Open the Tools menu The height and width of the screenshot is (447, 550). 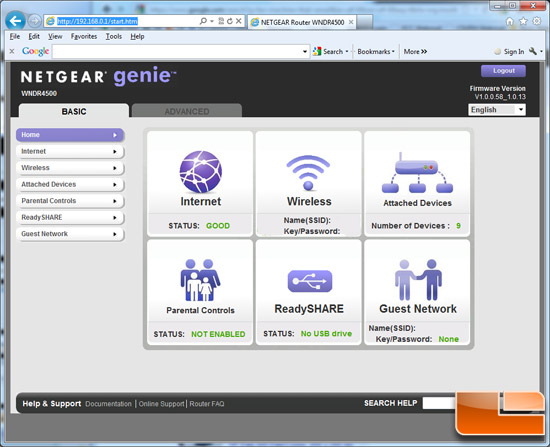coord(114,36)
